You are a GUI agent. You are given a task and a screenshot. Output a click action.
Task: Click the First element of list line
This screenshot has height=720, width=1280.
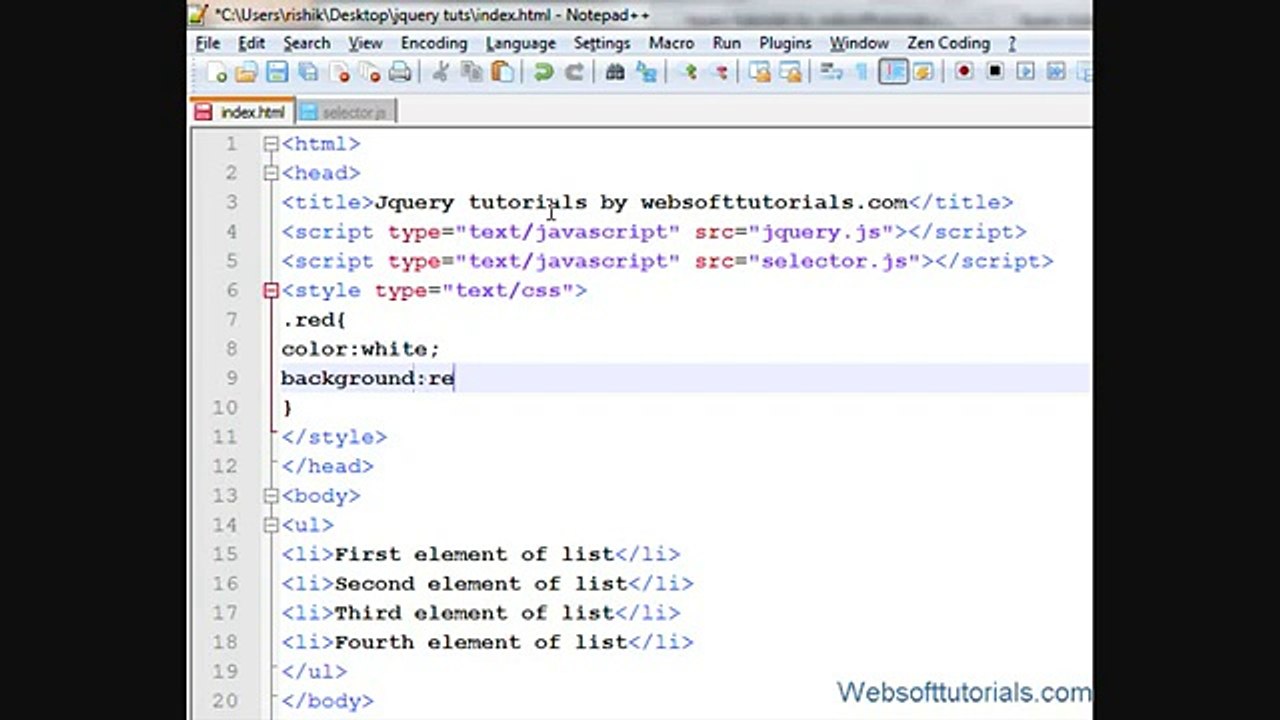coord(480,554)
